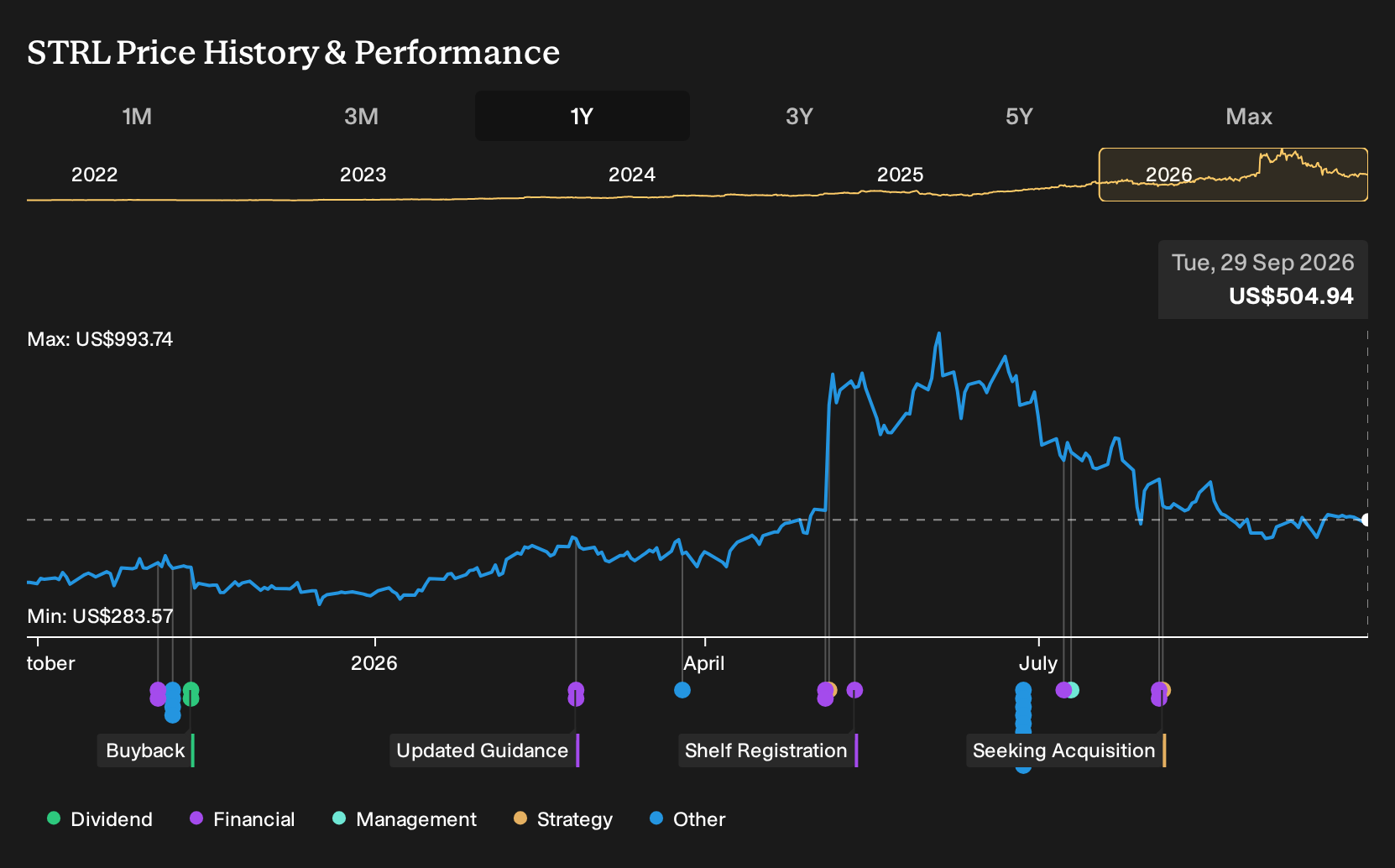Select the 1Y time range tab
The height and width of the screenshot is (868, 1395).
pos(583,116)
